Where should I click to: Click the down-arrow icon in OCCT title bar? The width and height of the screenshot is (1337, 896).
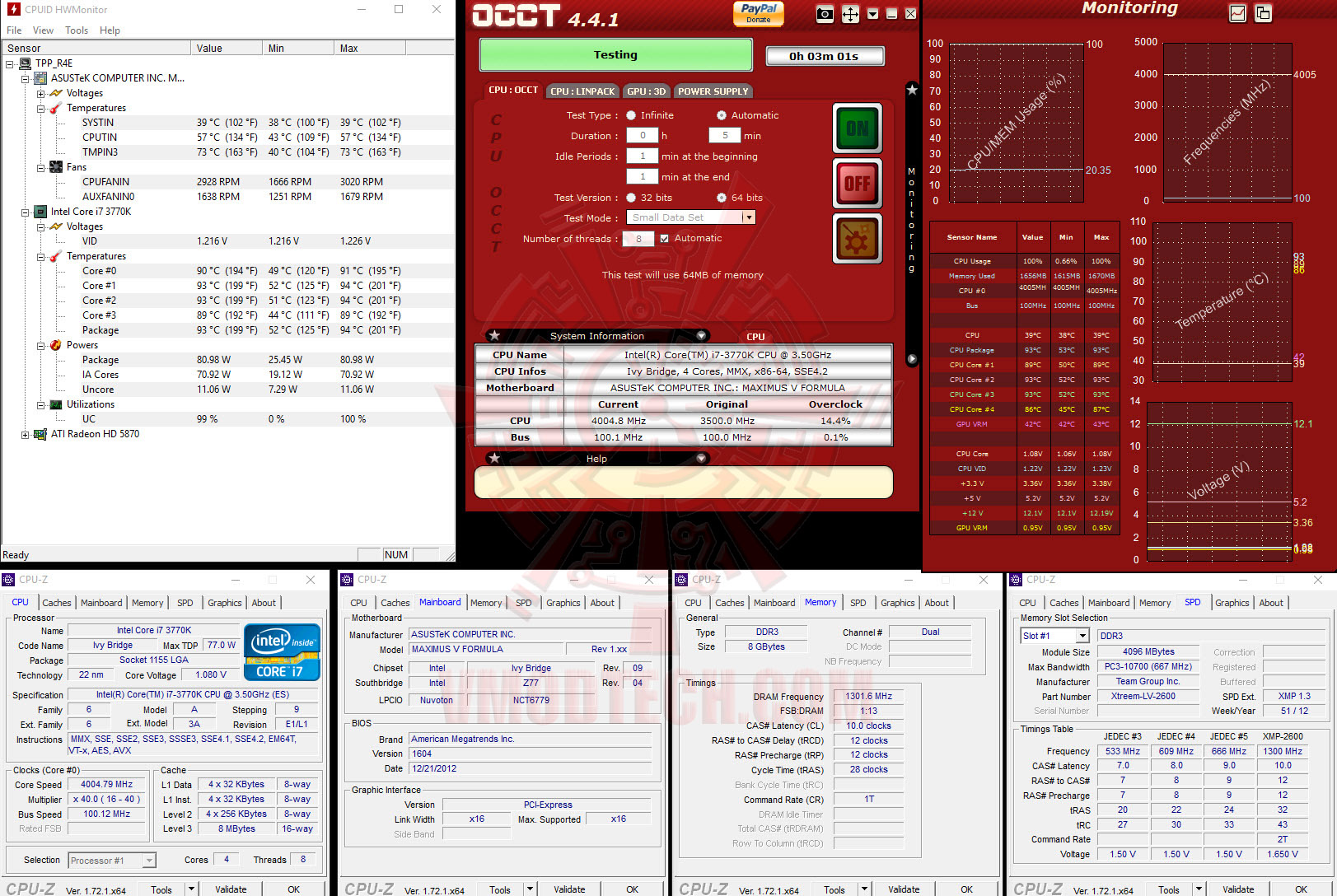(873, 14)
